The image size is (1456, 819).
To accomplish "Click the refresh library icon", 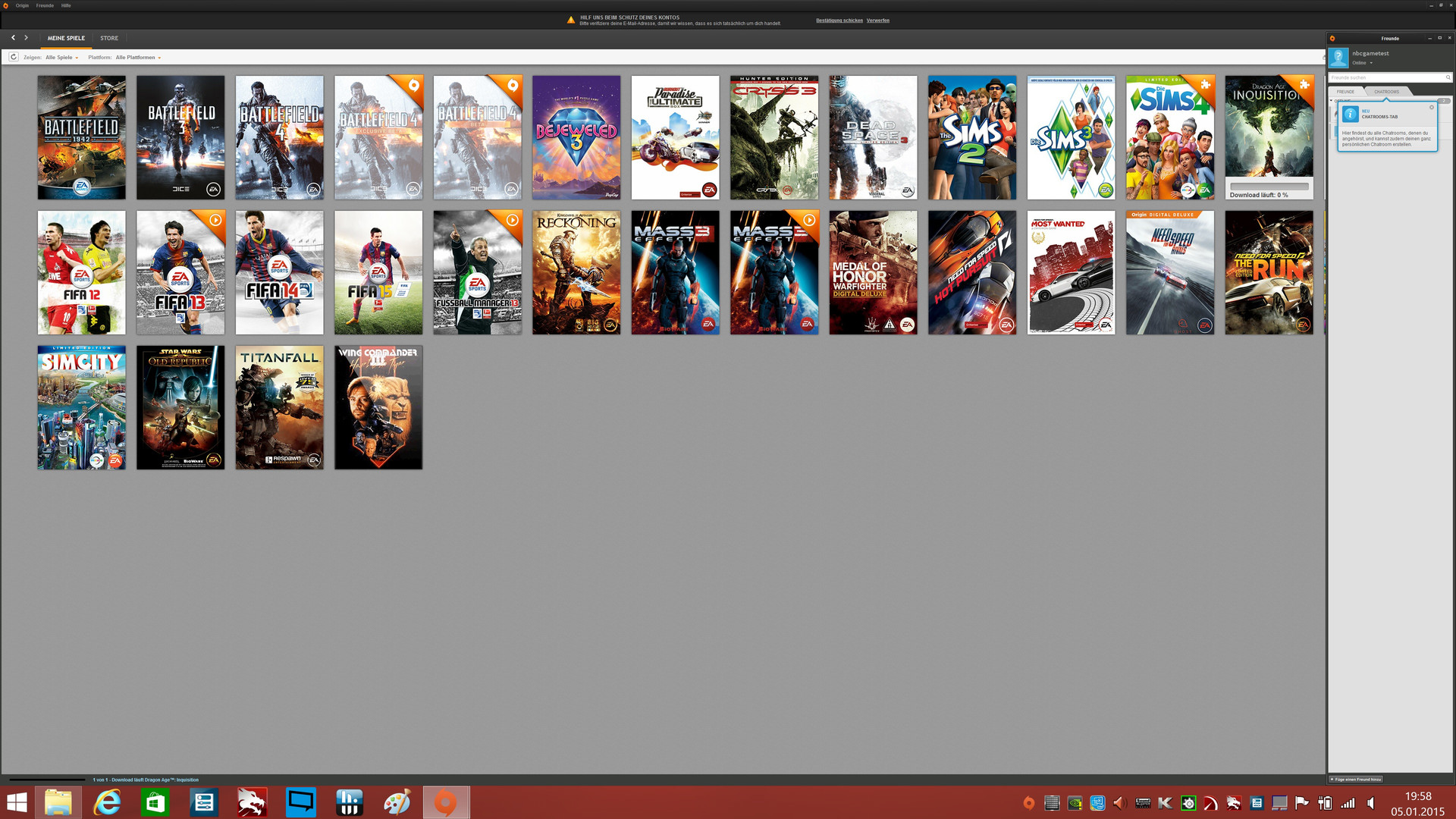I will coord(14,57).
